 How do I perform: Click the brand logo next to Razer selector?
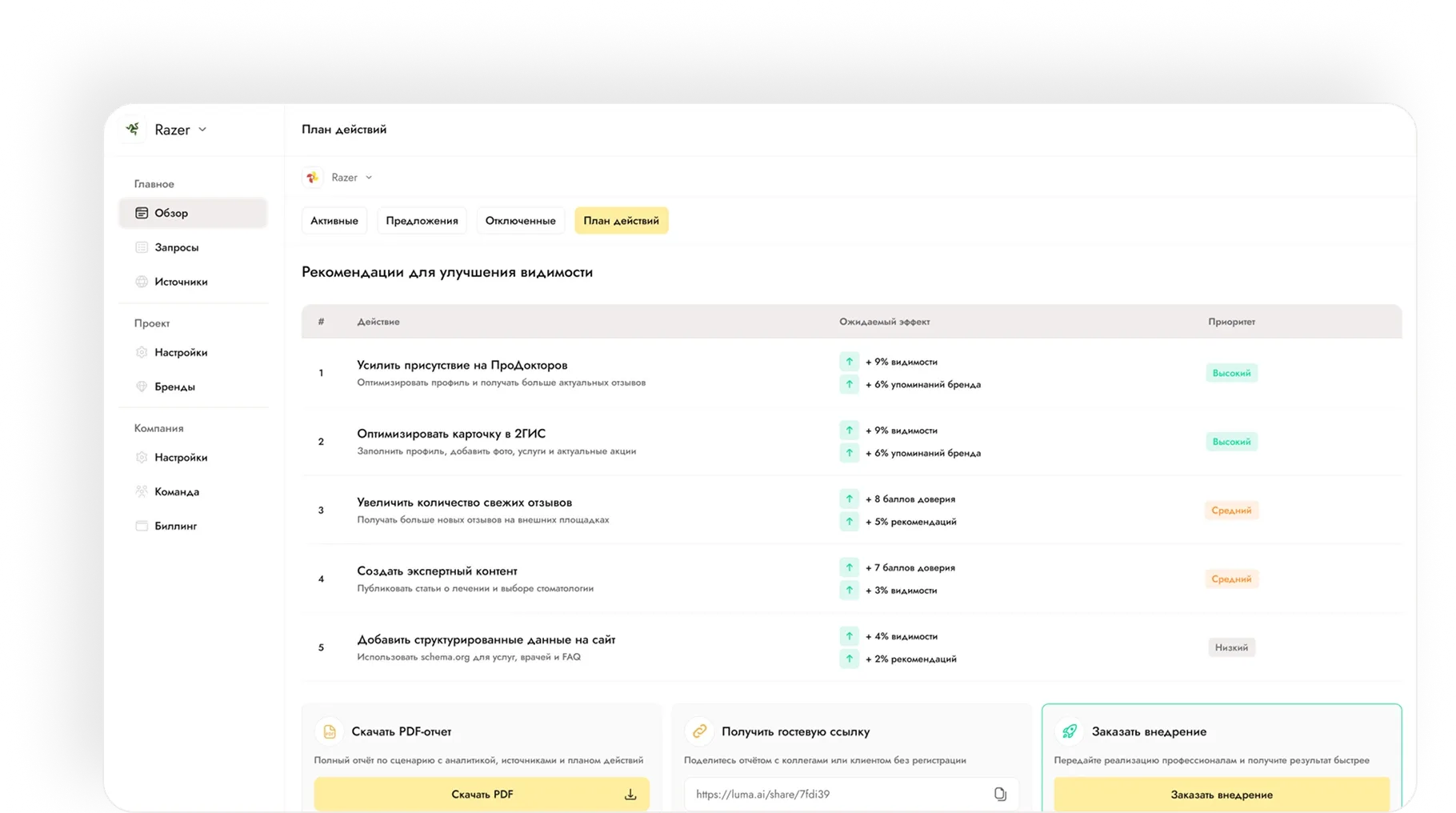click(313, 178)
